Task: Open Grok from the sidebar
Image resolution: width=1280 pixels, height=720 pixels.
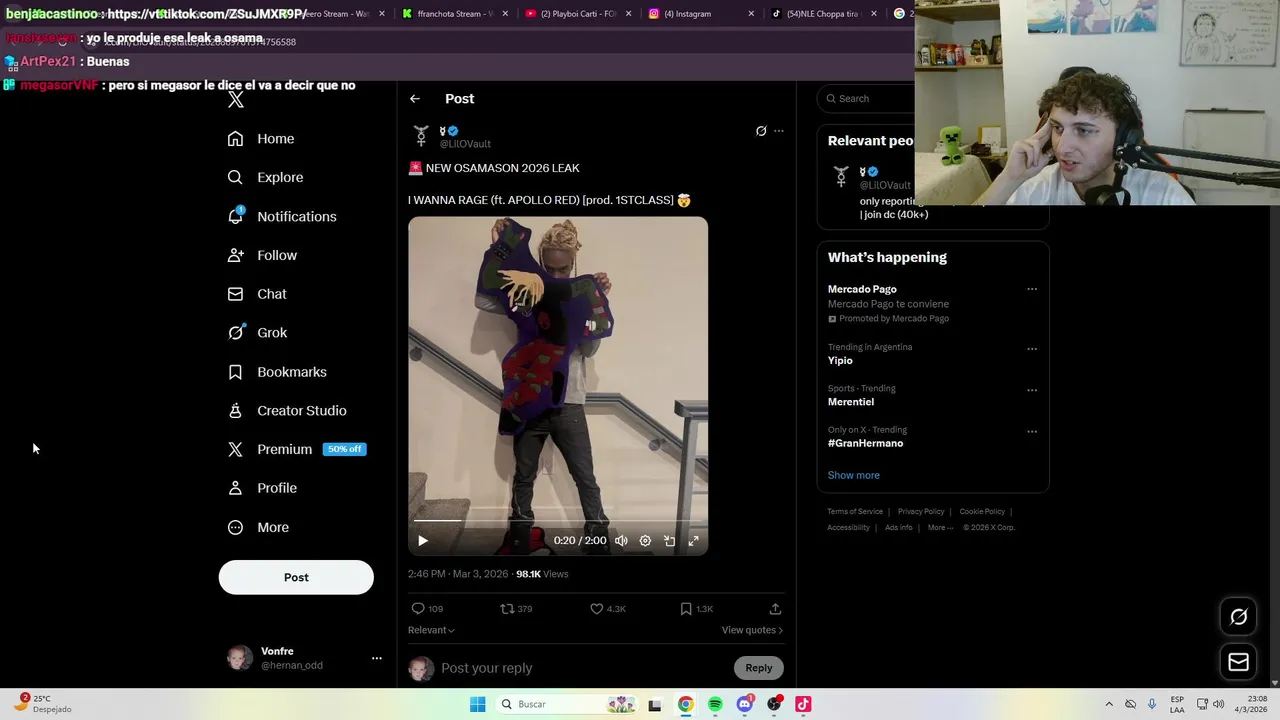Action: pos(257,333)
